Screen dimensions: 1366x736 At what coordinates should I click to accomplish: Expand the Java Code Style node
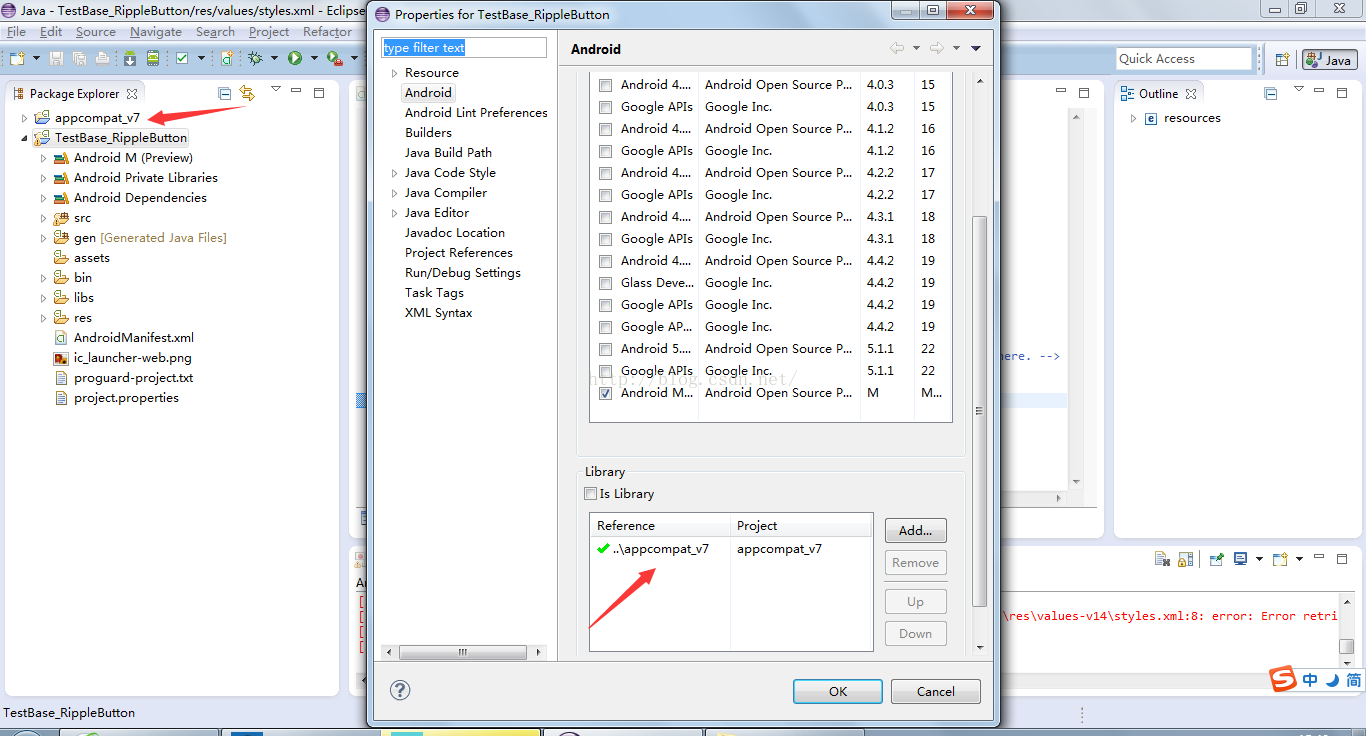[395, 173]
